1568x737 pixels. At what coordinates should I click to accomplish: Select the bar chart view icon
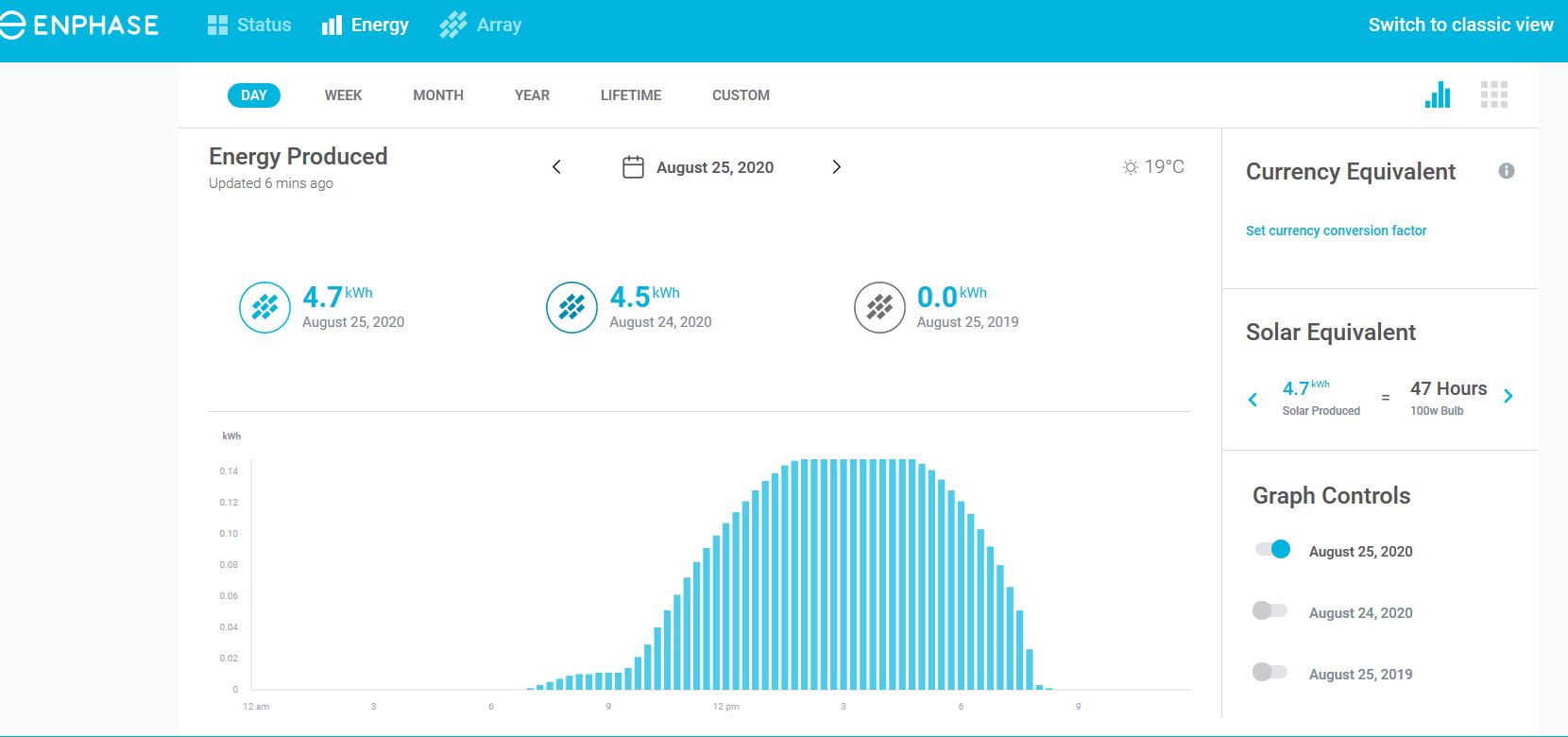1438,94
